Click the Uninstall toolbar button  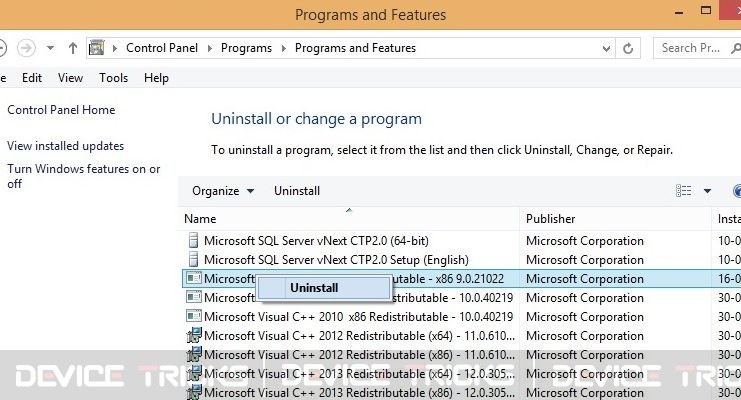click(x=297, y=191)
